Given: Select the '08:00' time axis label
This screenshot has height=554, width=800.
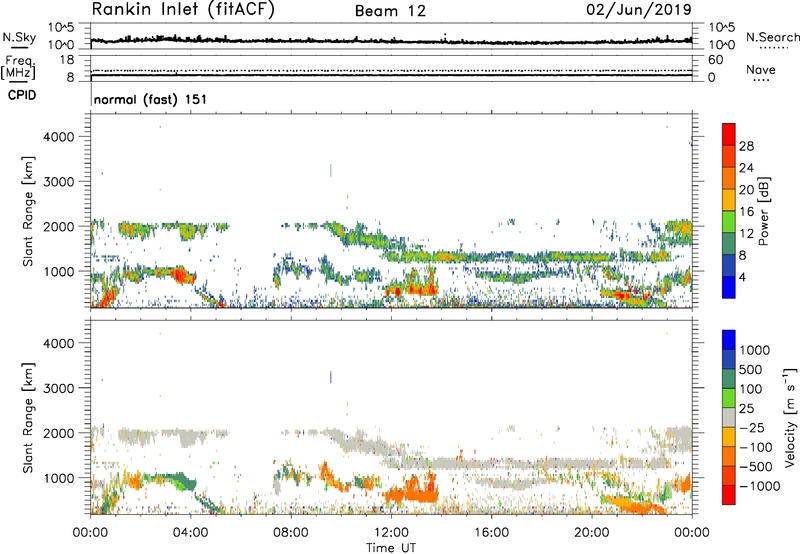Looking at the screenshot, I should (291, 533).
